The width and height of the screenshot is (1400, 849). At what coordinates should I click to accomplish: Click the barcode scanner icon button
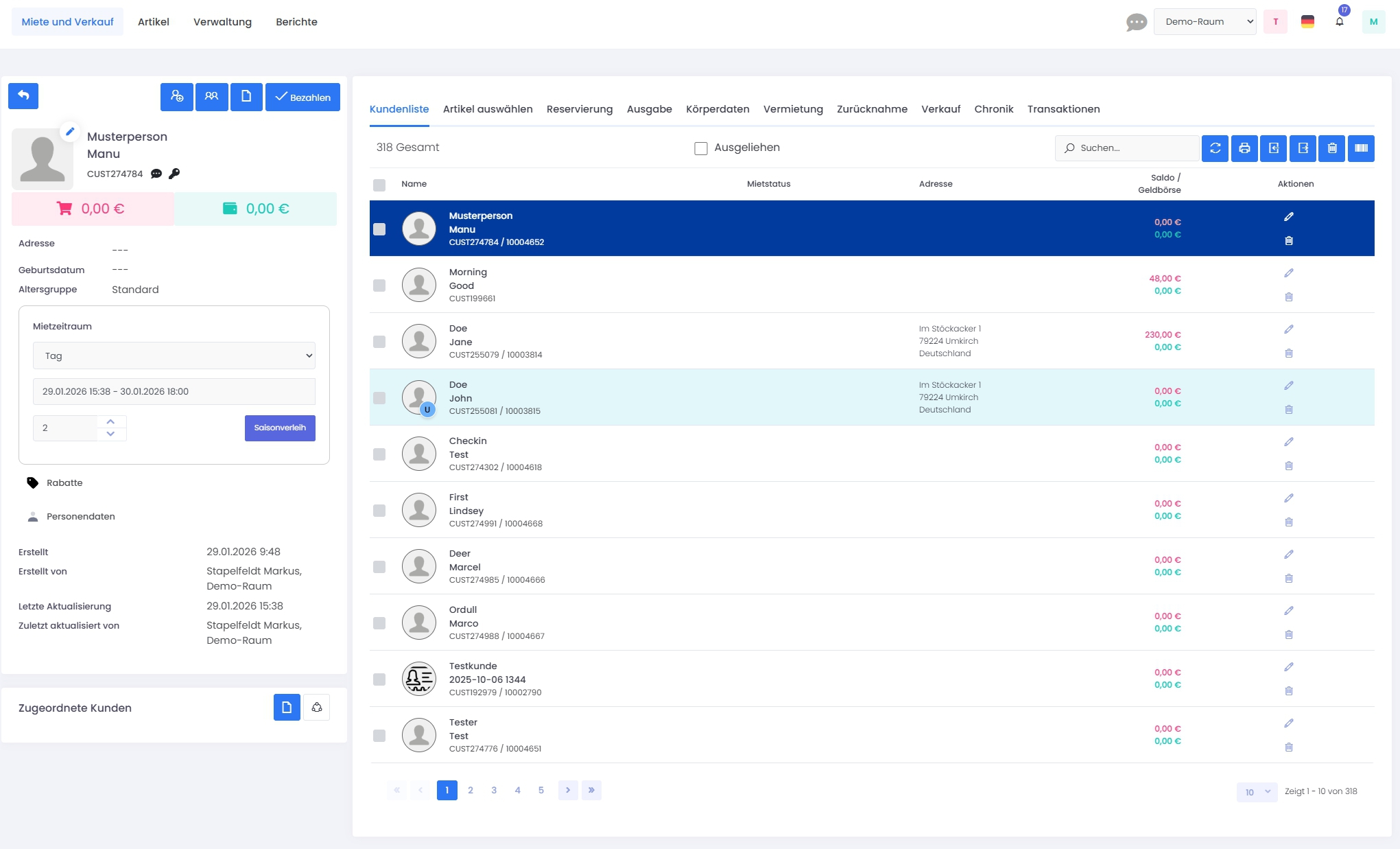(1361, 148)
